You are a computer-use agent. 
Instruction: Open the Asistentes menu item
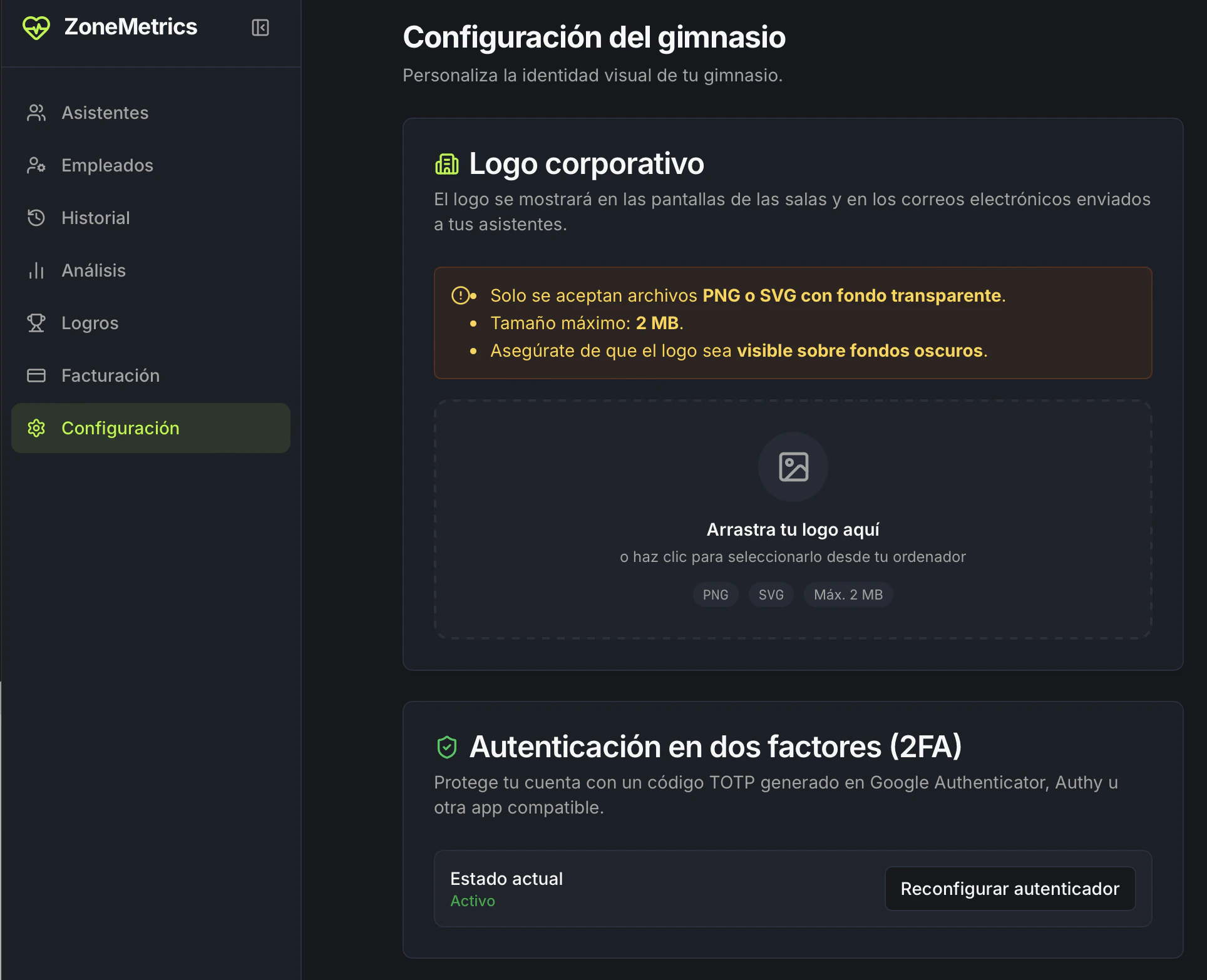pyautogui.click(x=105, y=113)
